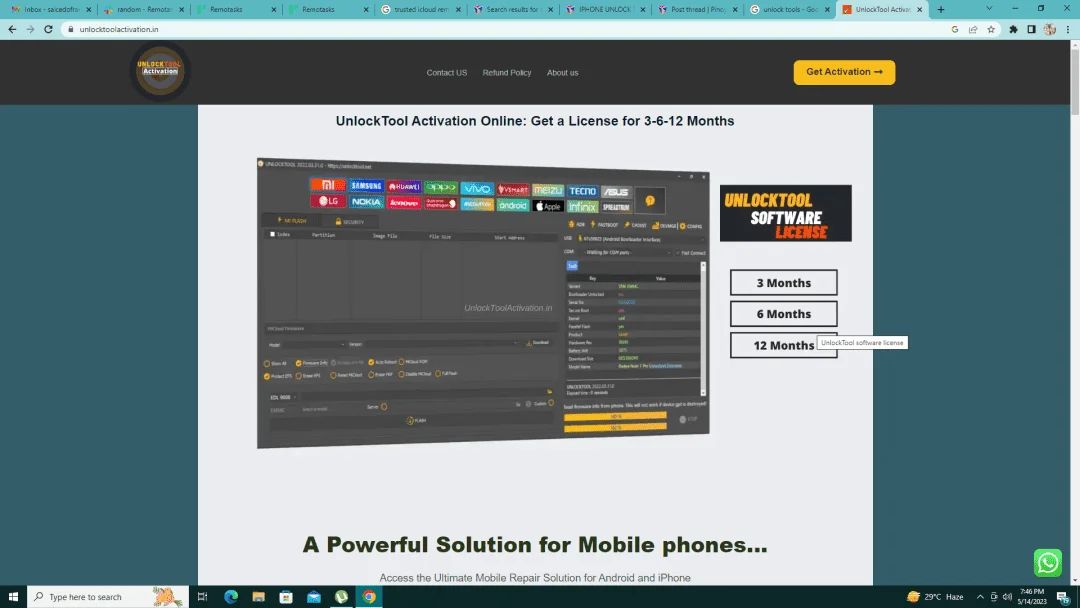Click the Windows taskbar search box
This screenshot has height=608, width=1080.
pyautogui.click(x=108, y=596)
